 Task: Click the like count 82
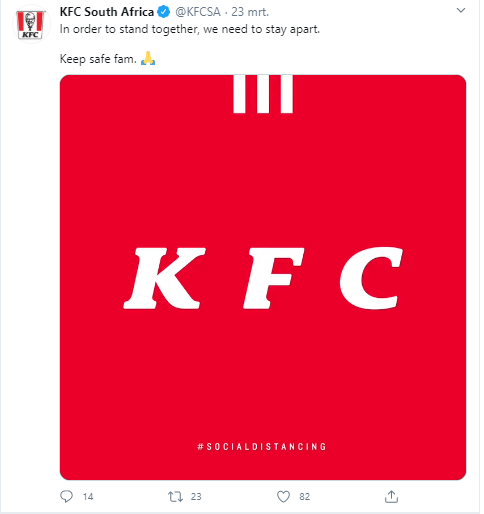click(304, 497)
